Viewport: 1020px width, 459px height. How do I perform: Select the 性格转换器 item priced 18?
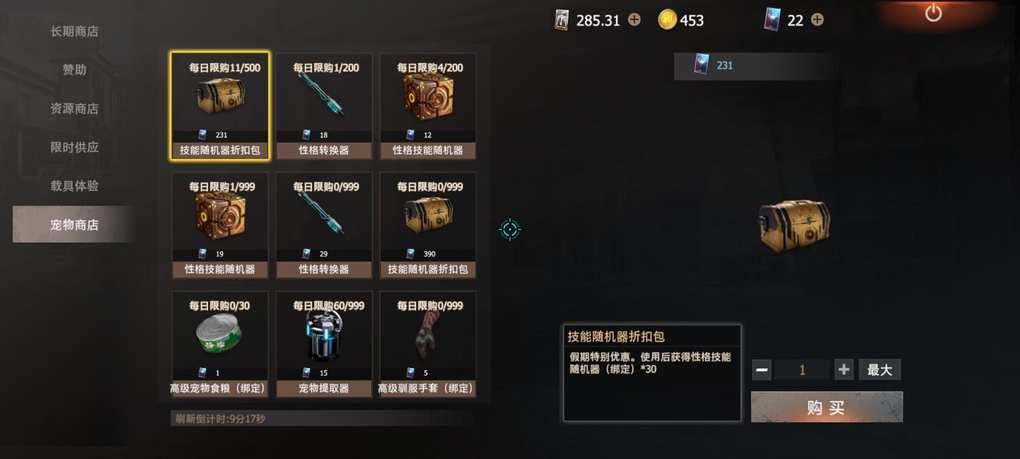point(324,106)
